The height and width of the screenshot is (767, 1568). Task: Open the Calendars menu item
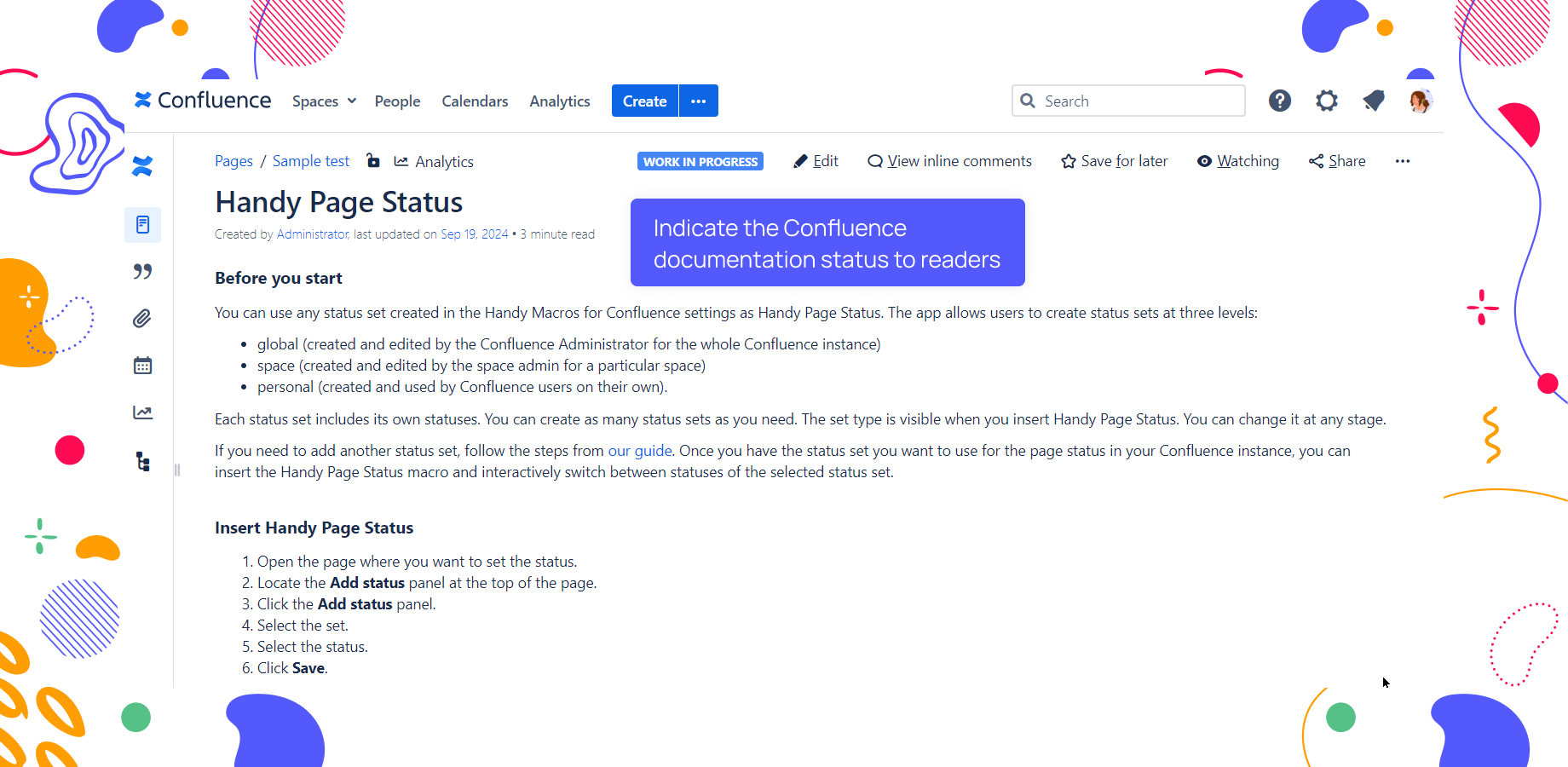click(475, 101)
